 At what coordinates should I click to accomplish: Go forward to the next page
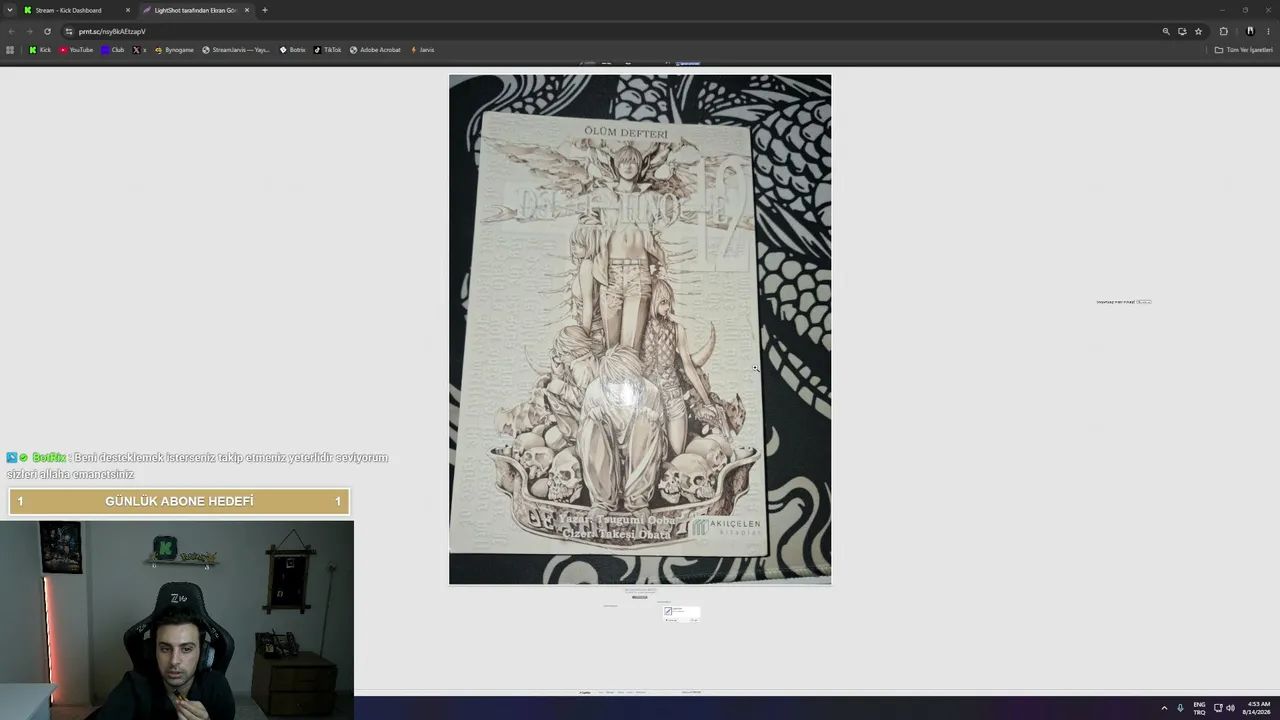pos(29,31)
